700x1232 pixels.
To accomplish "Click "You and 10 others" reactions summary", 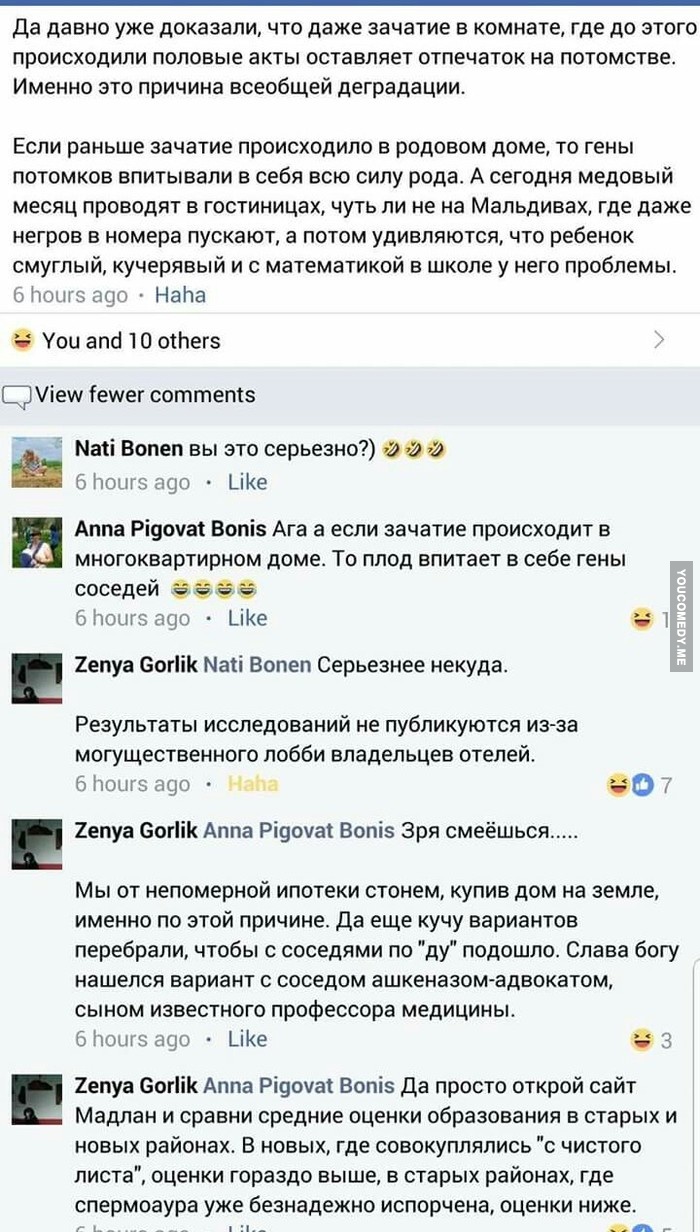I will click(x=116, y=341).
